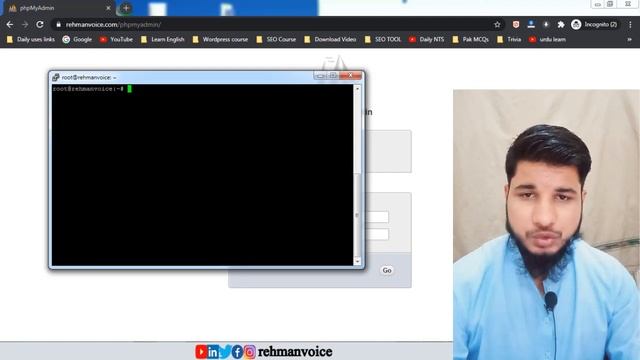Go back using browser back arrow

click(10, 24)
